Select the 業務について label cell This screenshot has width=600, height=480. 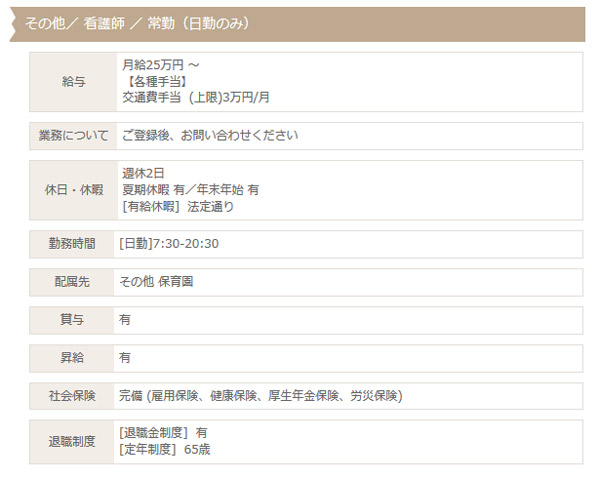point(73,136)
